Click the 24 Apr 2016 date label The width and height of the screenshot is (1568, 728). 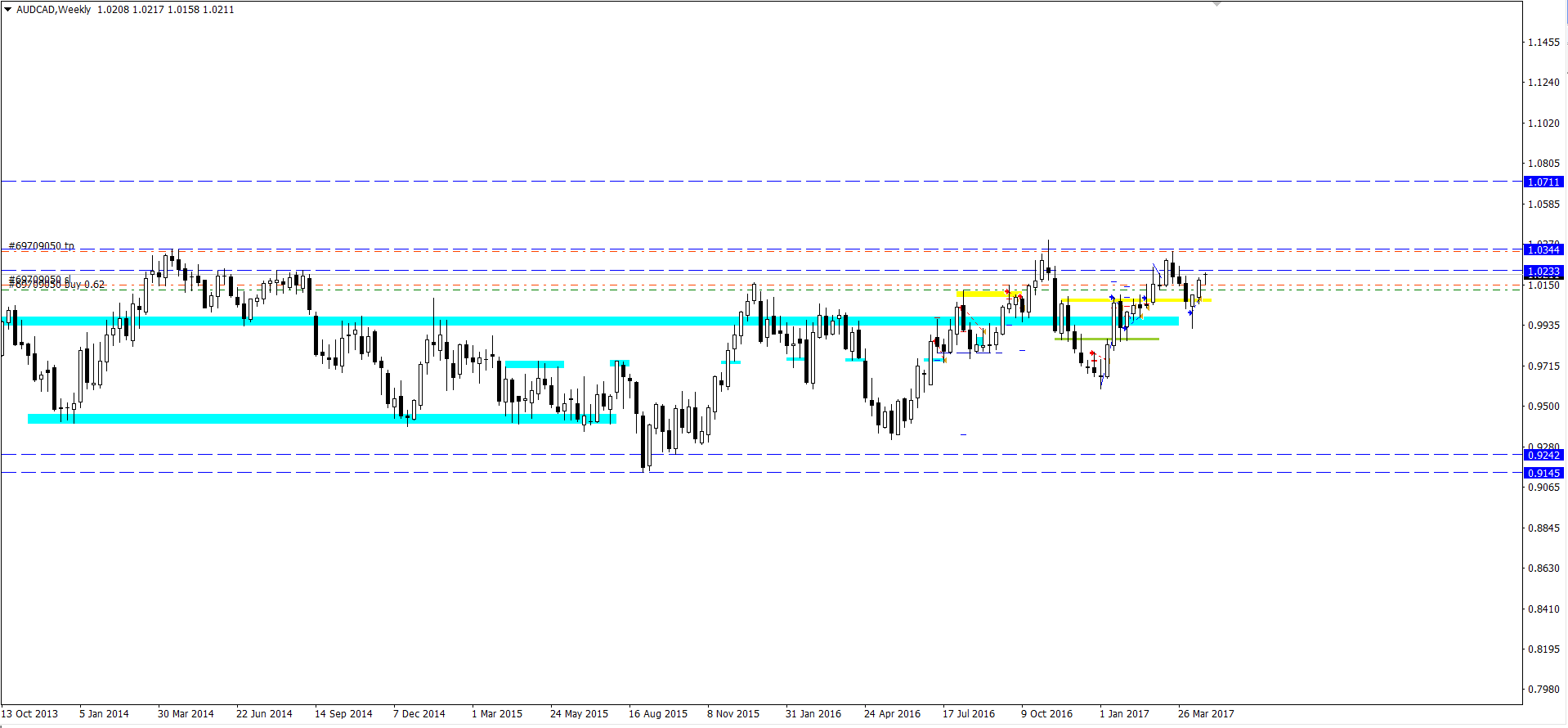(892, 714)
